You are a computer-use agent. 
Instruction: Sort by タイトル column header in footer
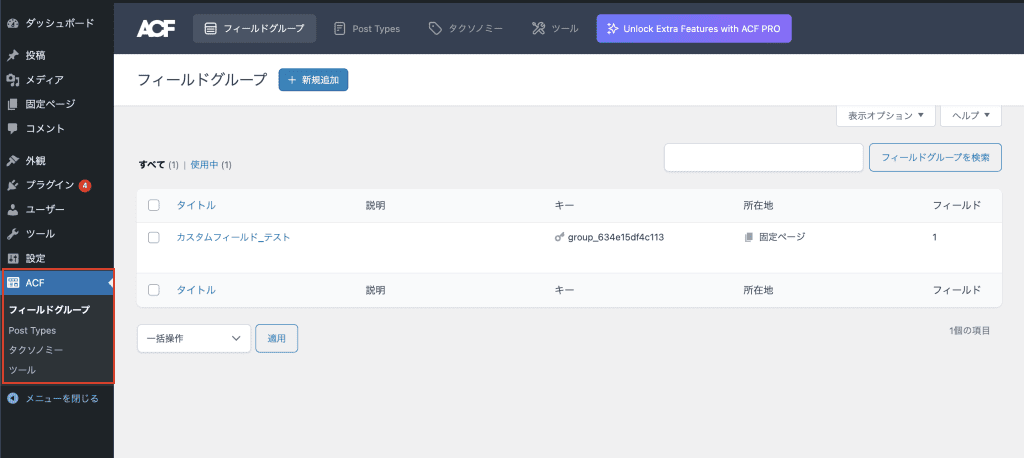click(x=196, y=289)
